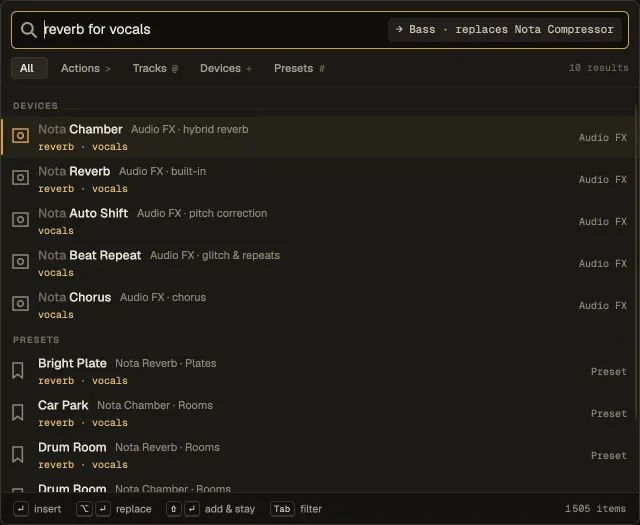Click the 'Preset' label on Bright Plate row
The image size is (640, 525).
coord(609,372)
